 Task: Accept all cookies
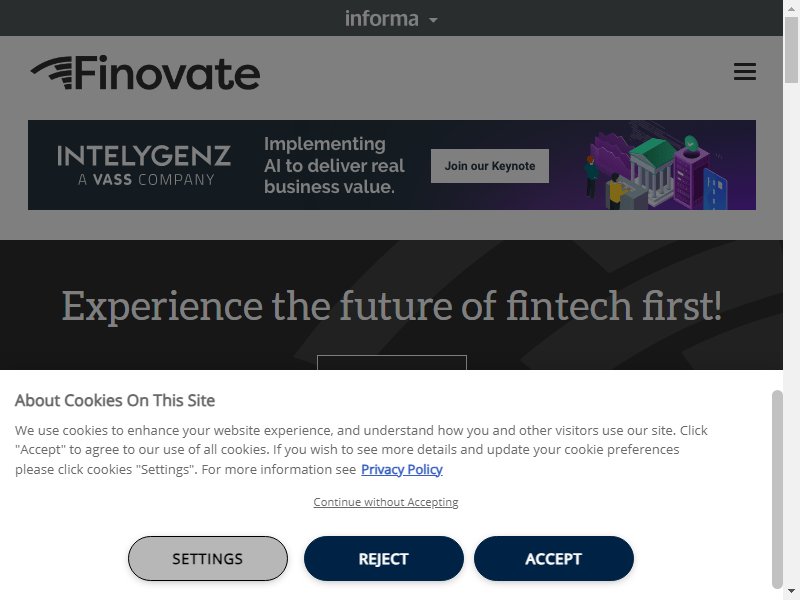click(x=554, y=559)
